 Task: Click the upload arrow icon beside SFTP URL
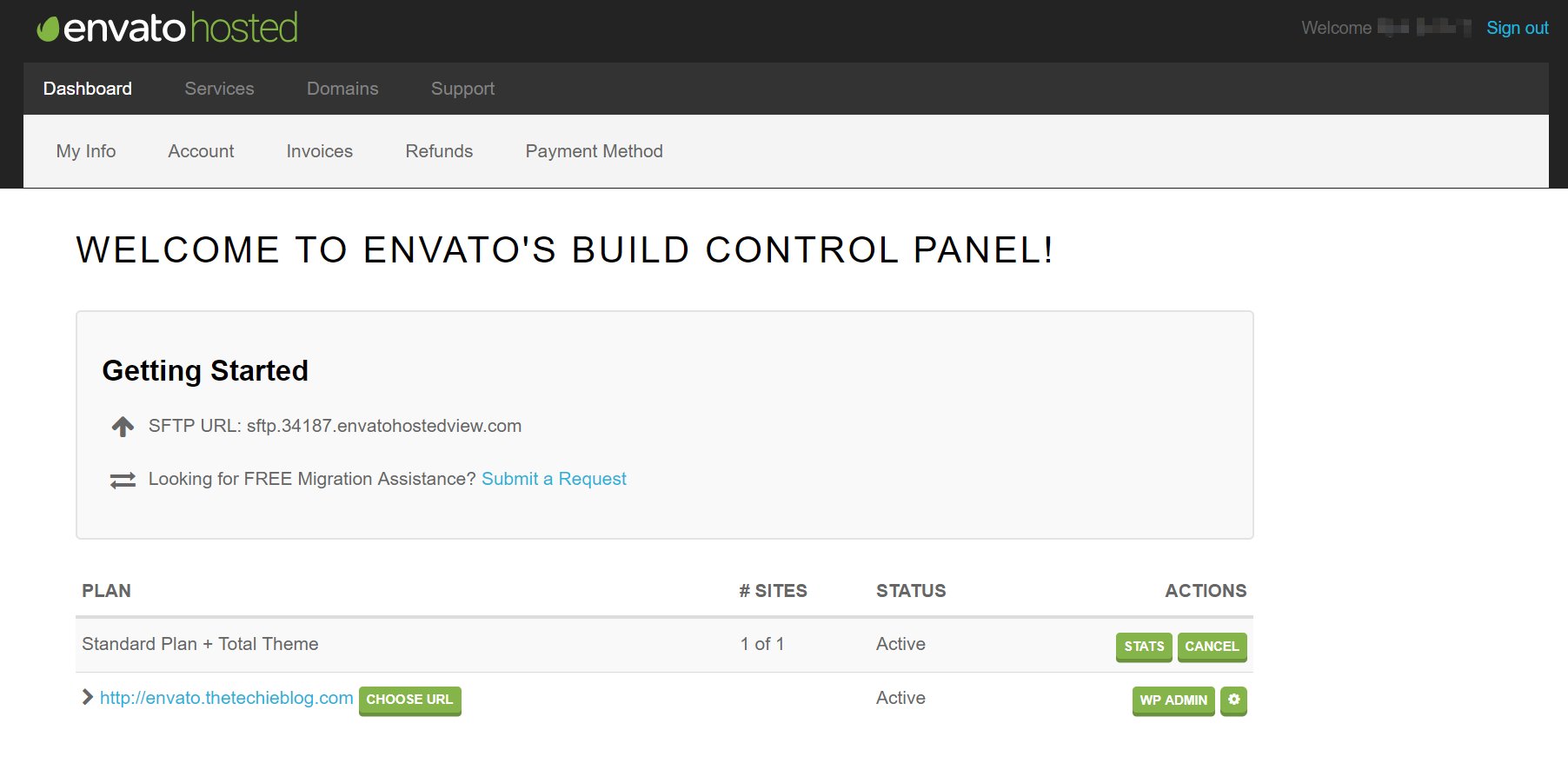click(123, 427)
